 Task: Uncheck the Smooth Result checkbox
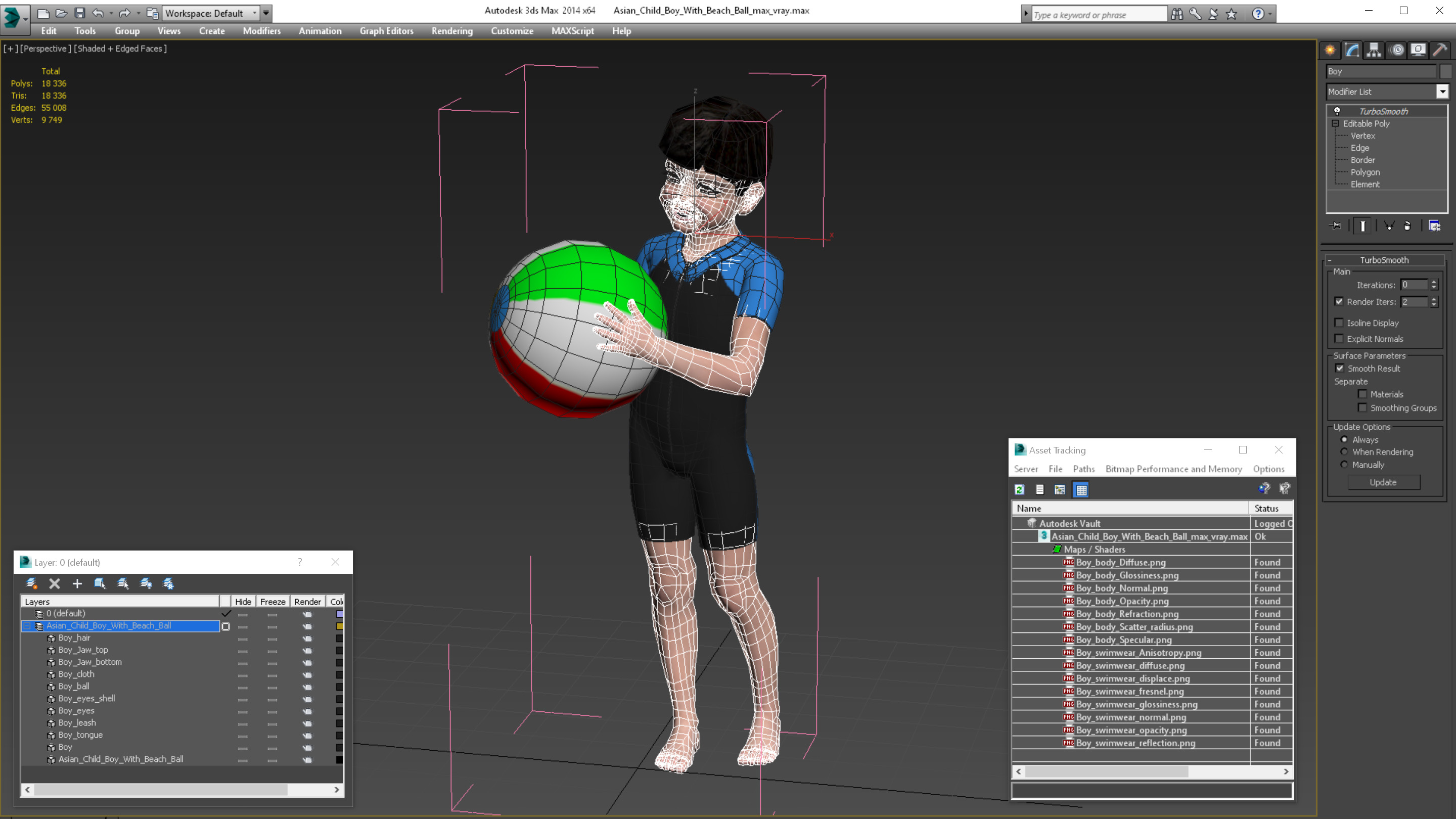click(1340, 368)
